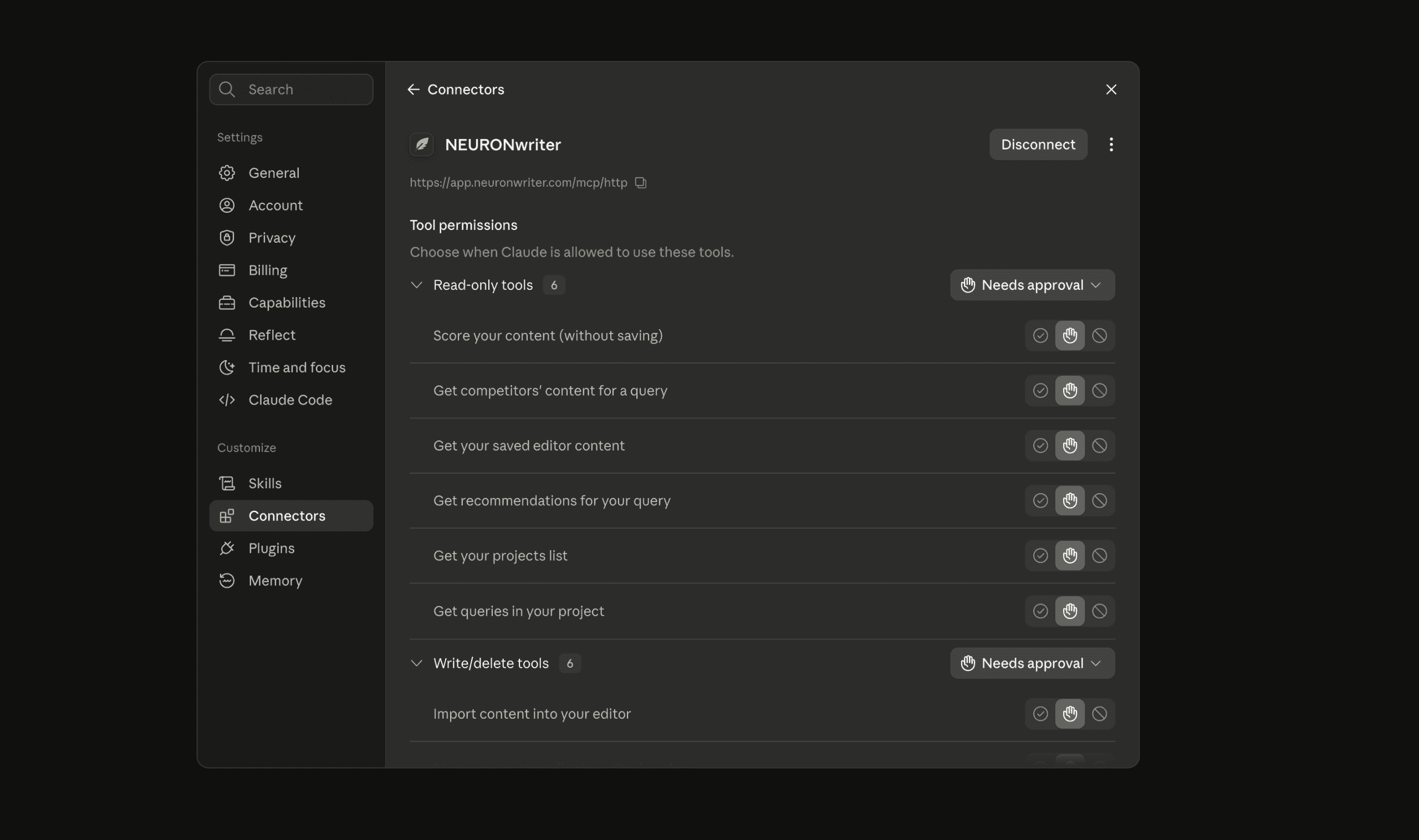
Task: Always allow Score your content tool
Action: point(1040,336)
